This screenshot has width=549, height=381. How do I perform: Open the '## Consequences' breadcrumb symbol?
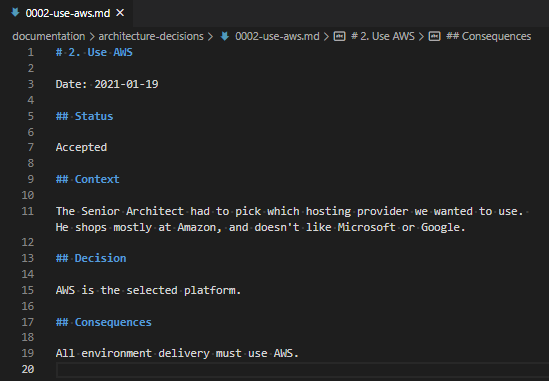point(488,36)
